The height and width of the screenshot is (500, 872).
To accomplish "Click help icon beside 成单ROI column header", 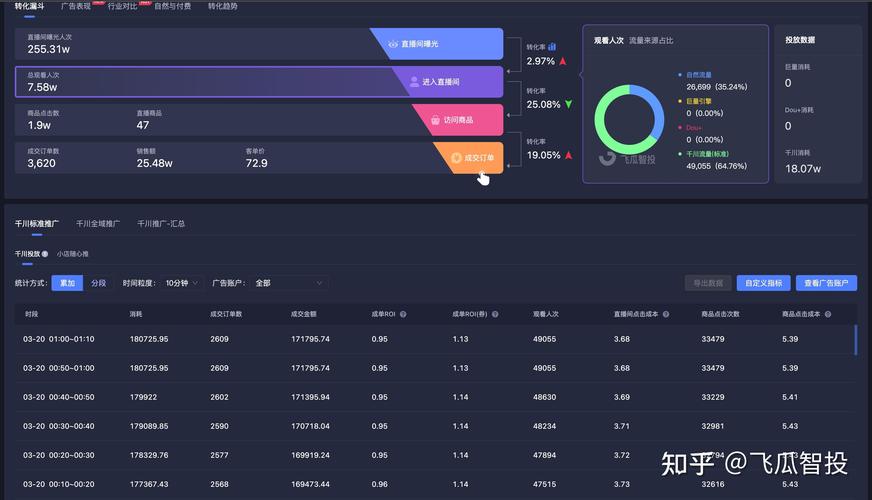I will coord(402,314).
